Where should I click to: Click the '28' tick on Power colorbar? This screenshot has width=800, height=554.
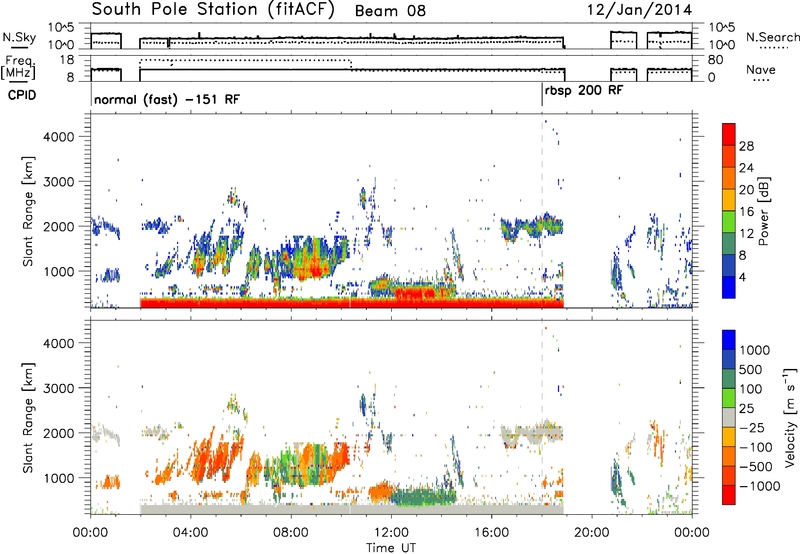coord(746,146)
